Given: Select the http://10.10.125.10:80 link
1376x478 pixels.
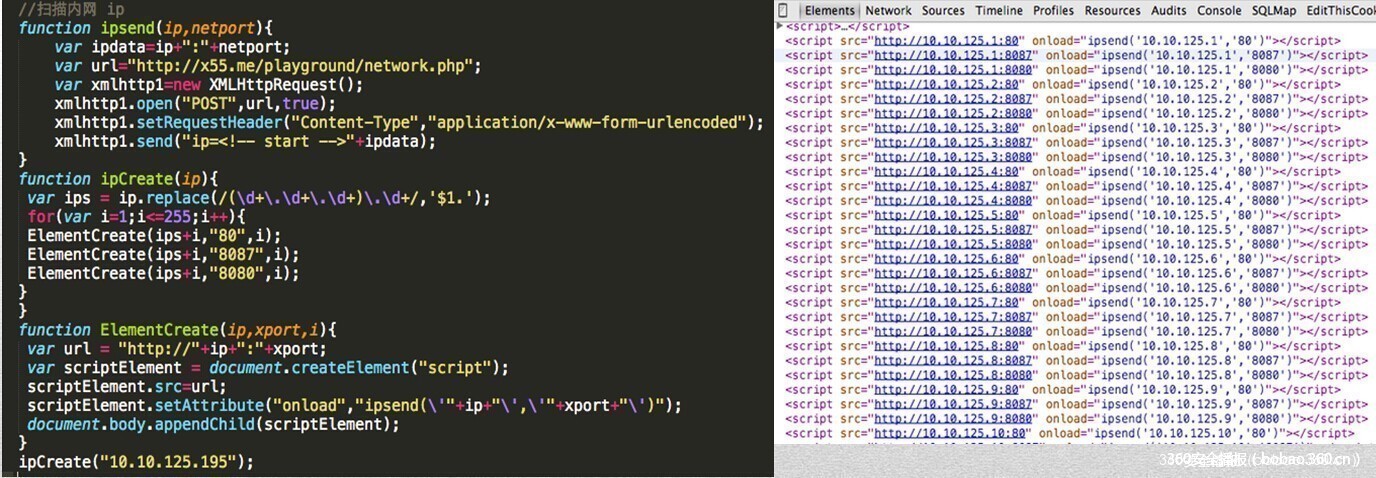Looking at the screenshot, I should pos(950,433).
